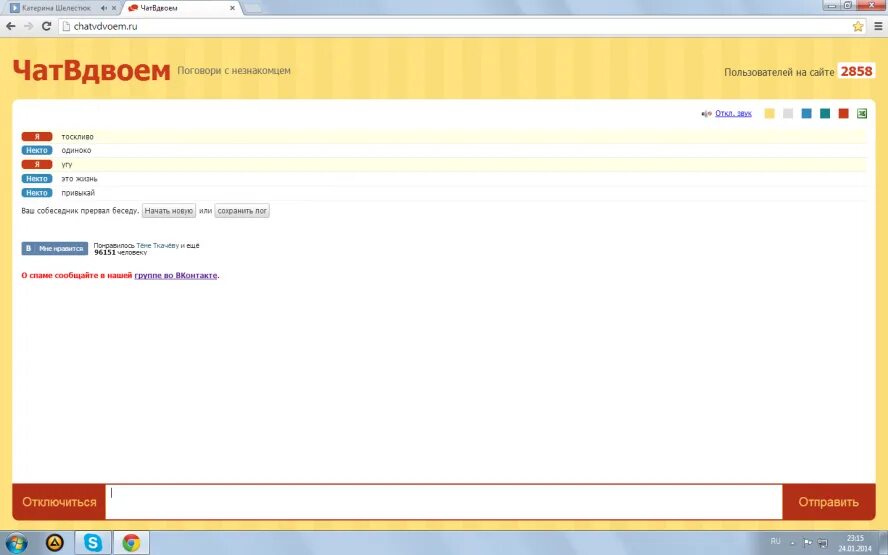
Task: Open the AIMP player taskbar icon
Action: pos(54,543)
